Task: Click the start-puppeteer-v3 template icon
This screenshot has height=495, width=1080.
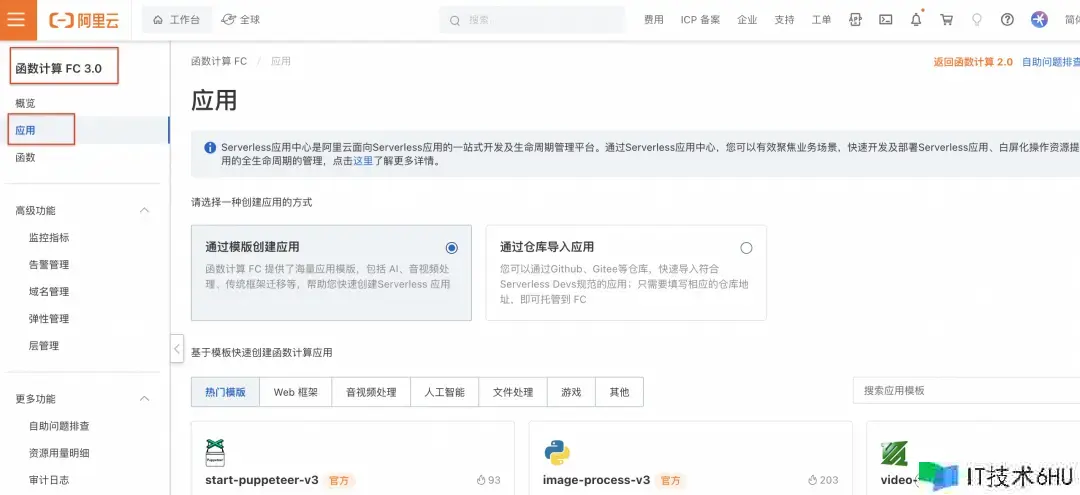Action: pyautogui.click(x=215, y=453)
